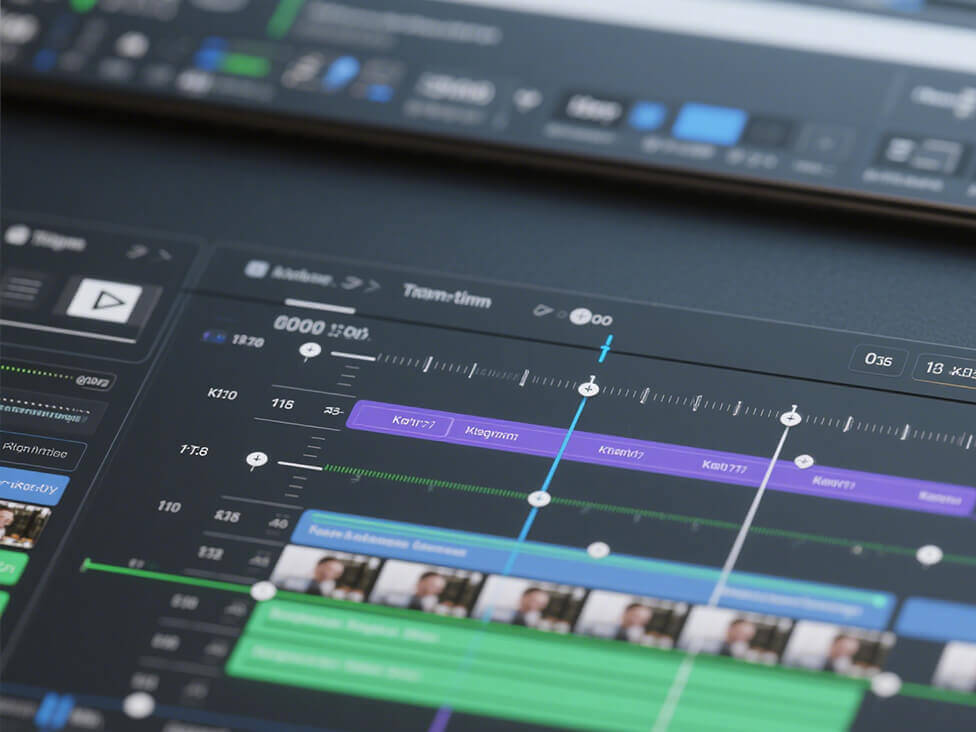Click the round pin knob on the top ruler track

[x=310, y=350]
